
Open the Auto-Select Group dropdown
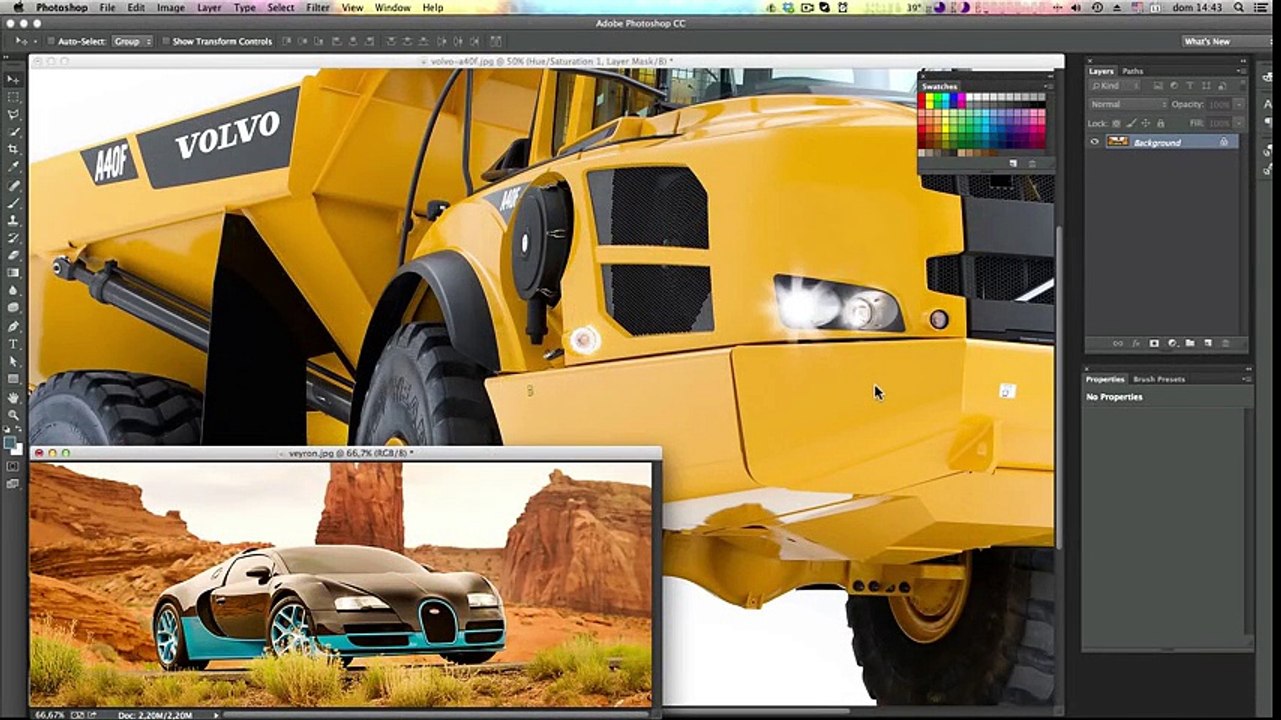[x=132, y=42]
